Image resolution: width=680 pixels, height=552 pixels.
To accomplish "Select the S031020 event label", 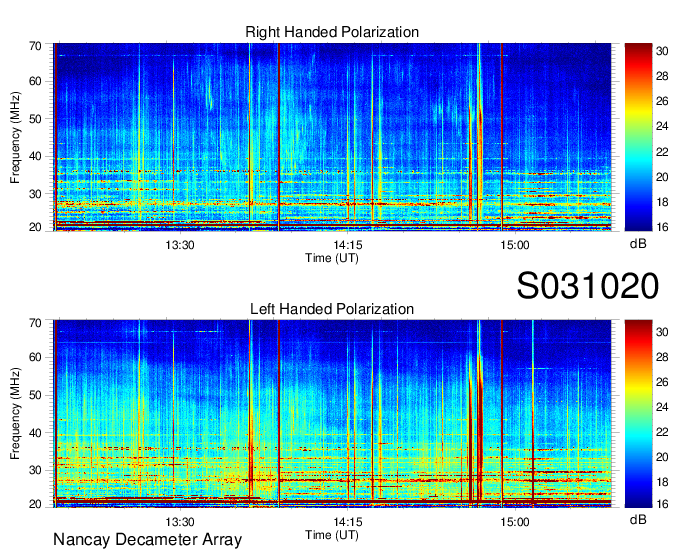I will click(588, 286).
